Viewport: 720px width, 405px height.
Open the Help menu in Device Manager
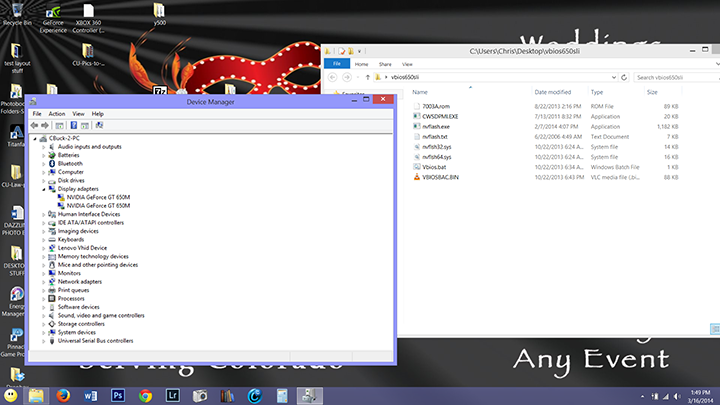point(97,114)
